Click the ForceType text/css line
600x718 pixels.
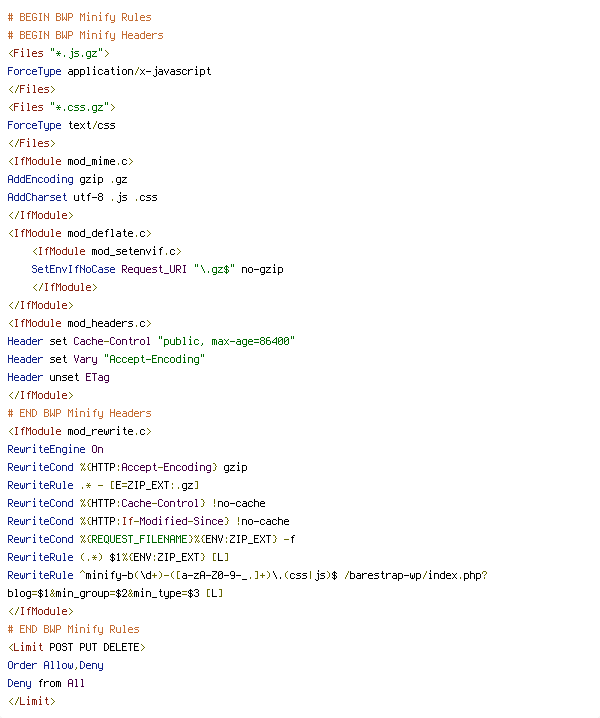[61, 125]
